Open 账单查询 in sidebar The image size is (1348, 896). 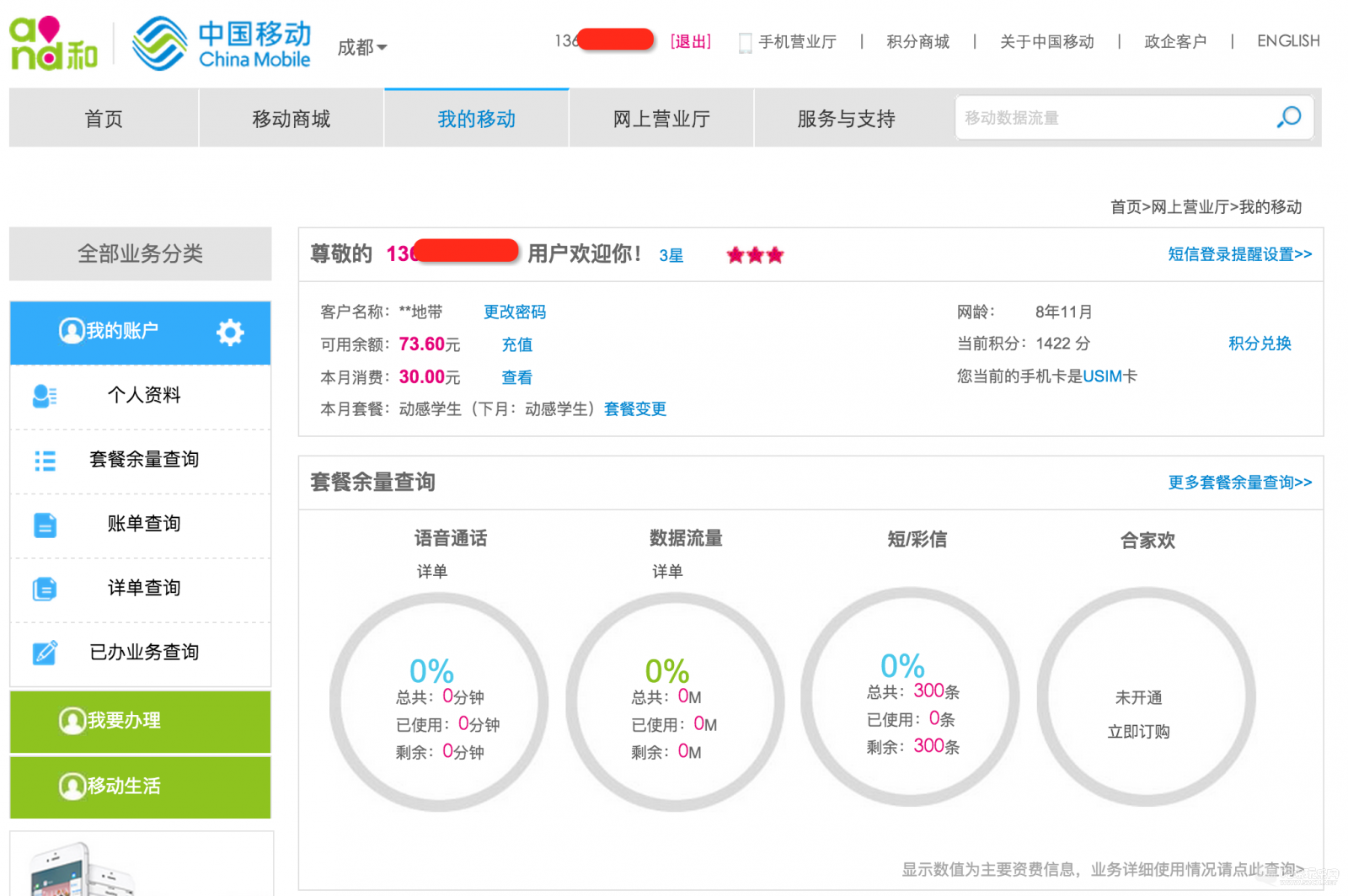(143, 523)
